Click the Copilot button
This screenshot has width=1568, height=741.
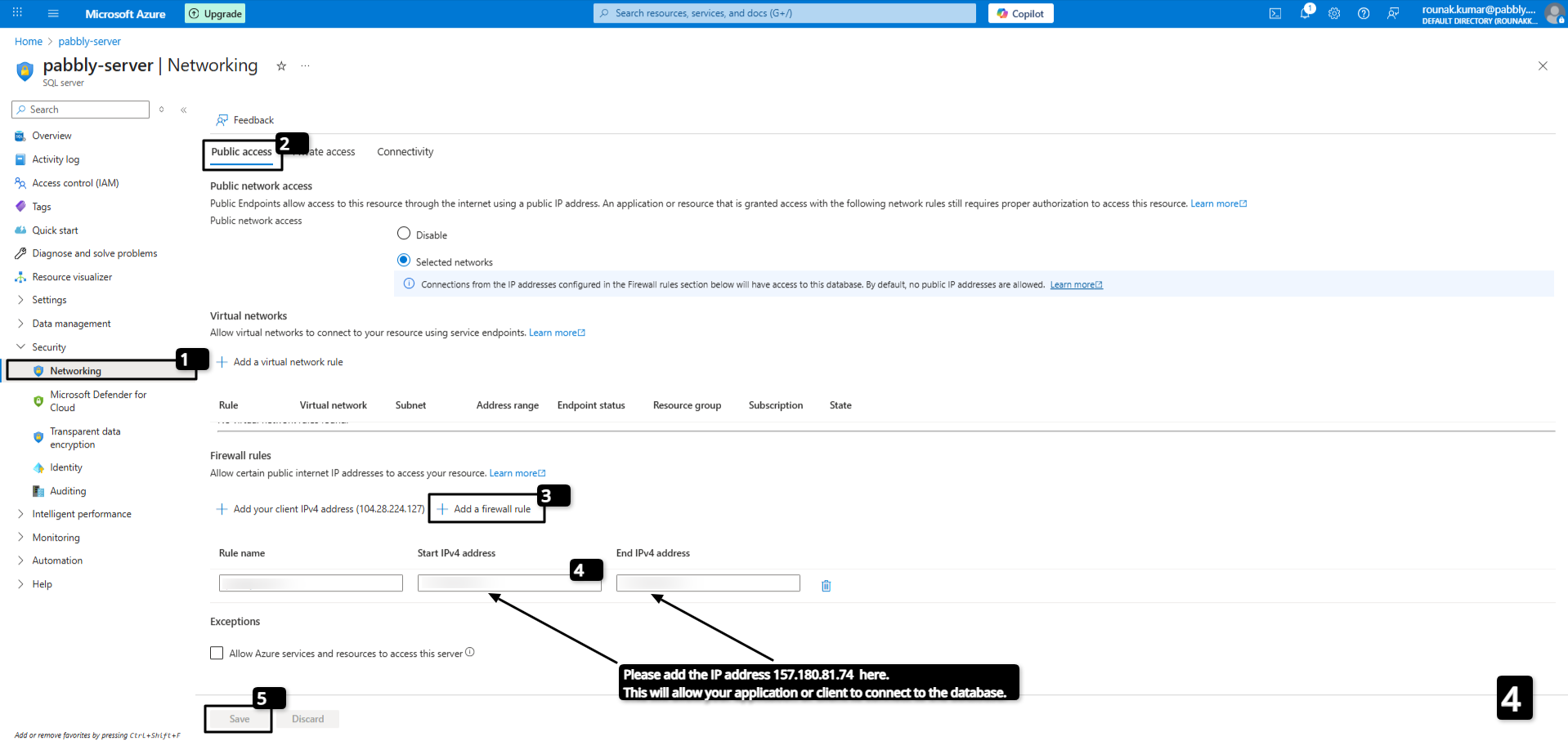coord(1020,14)
